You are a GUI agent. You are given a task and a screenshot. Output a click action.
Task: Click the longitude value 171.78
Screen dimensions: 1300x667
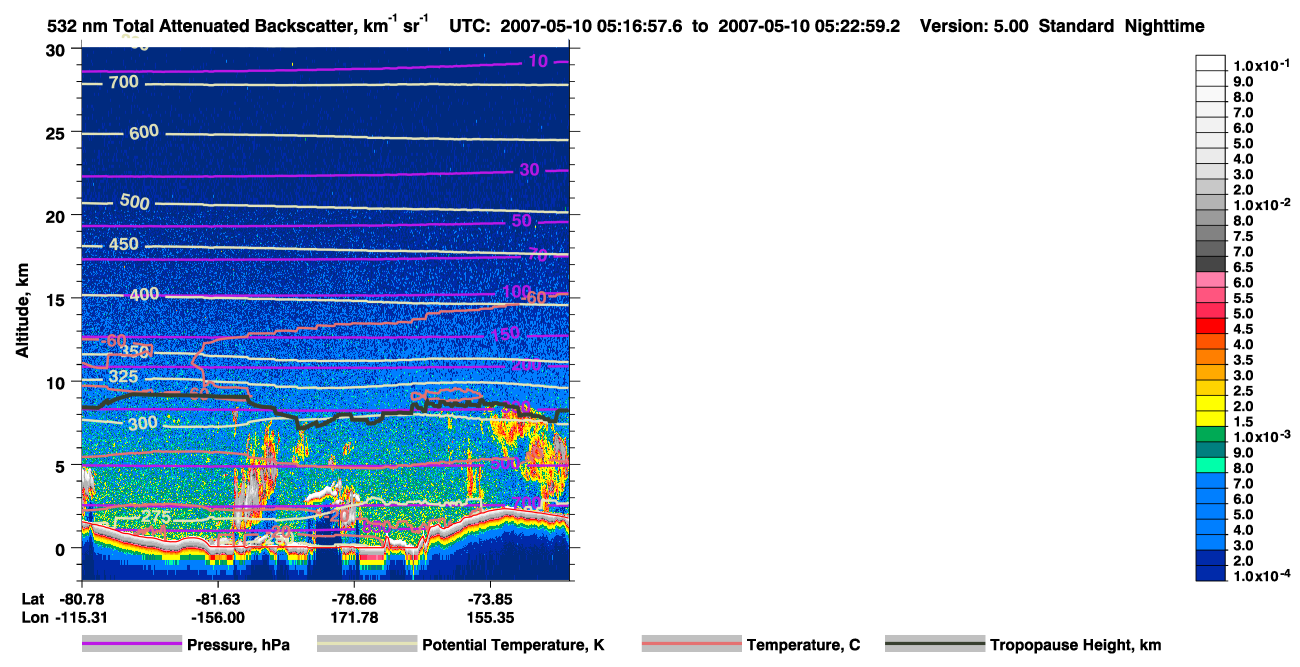pyautogui.click(x=353, y=618)
